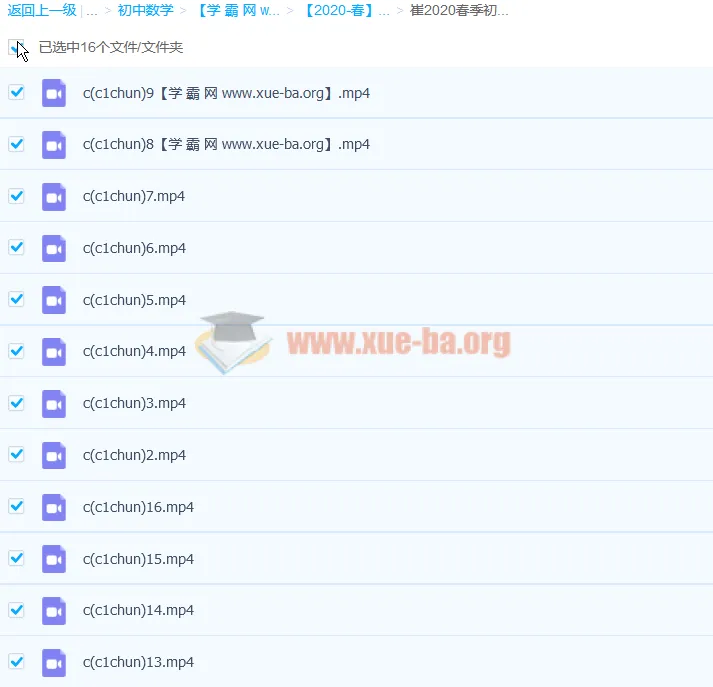Click the ellipsis breadcrumb after 返回上一级

click(92, 11)
